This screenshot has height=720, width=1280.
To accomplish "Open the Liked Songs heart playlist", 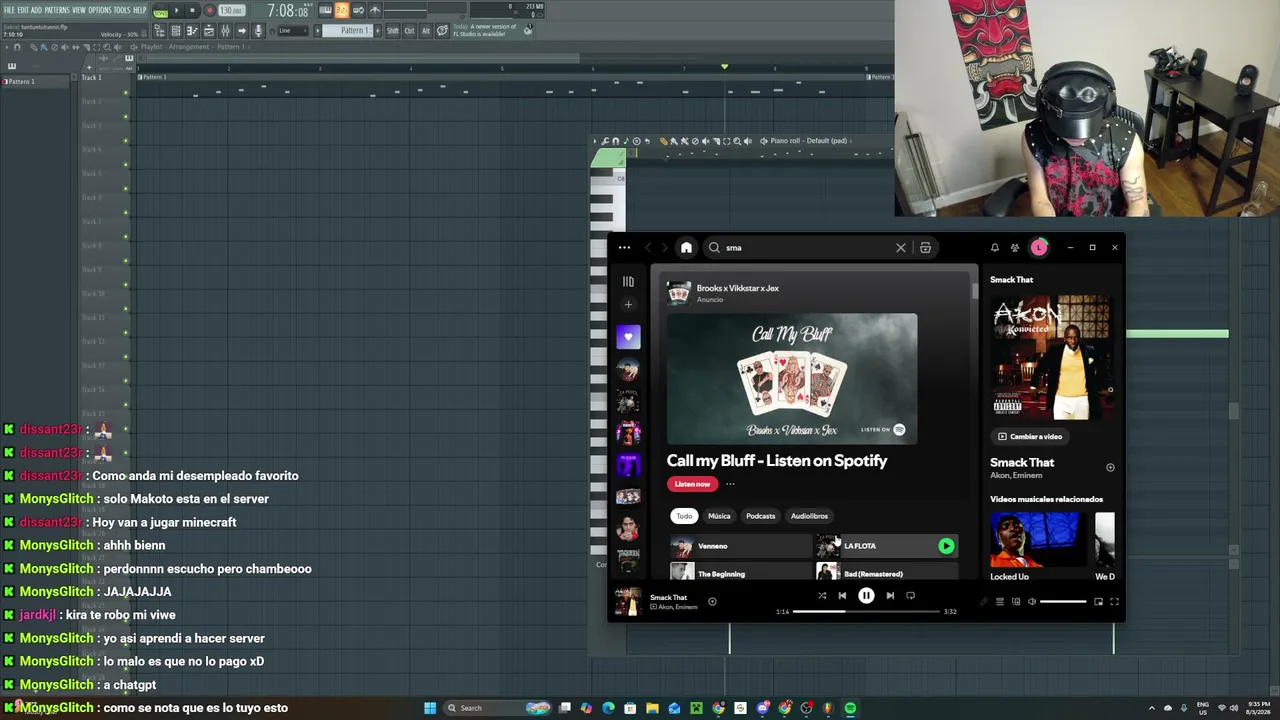I will click(x=628, y=337).
